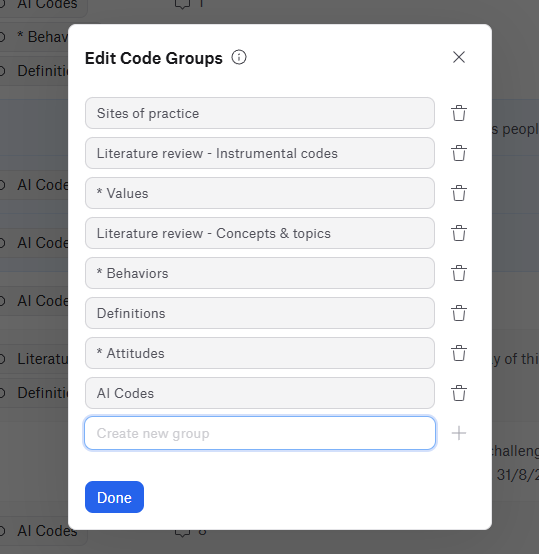539x554 pixels.
Task: Edit the * Behaviors group name
Action: pyautogui.click(x=260, y=273)
